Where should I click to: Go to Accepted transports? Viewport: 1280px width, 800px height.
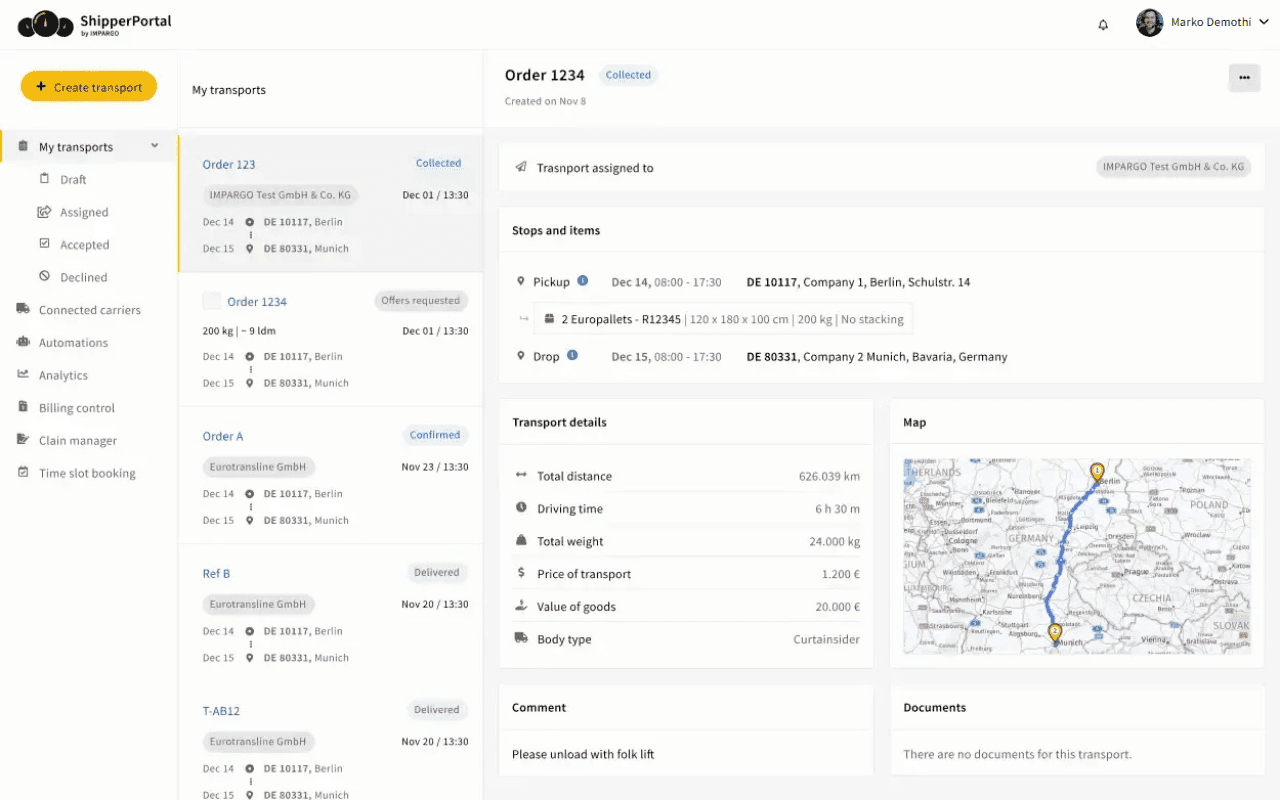pyautogui.click(x=84, y=245)
